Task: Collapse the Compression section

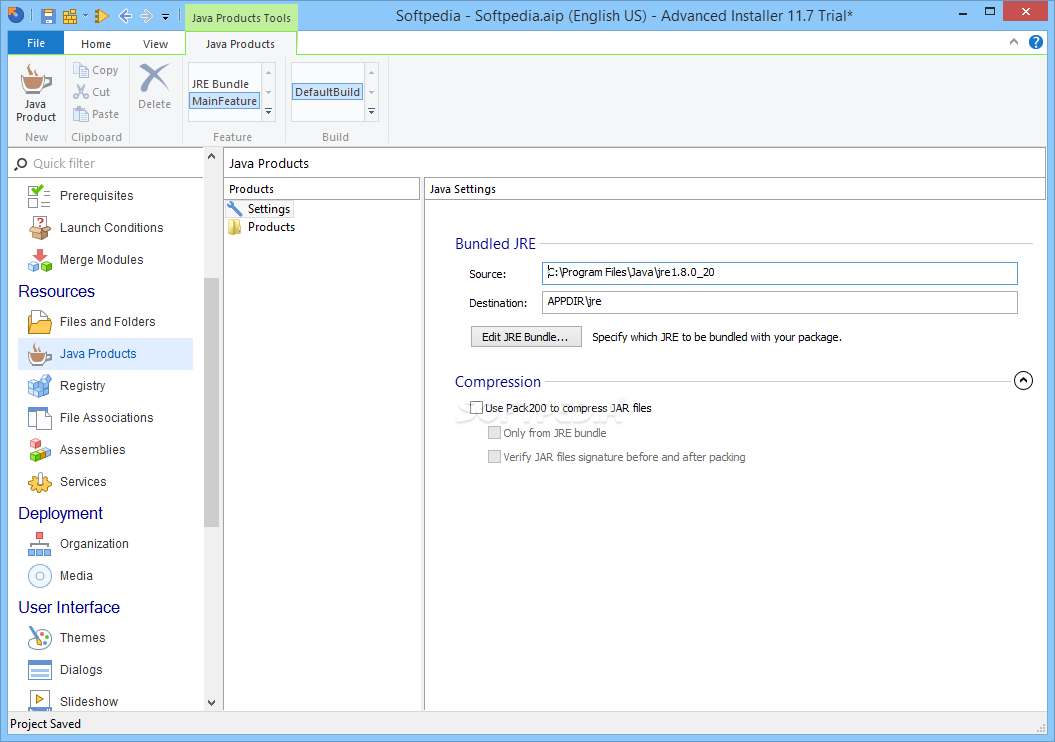Action: [x=1023, y=381]
